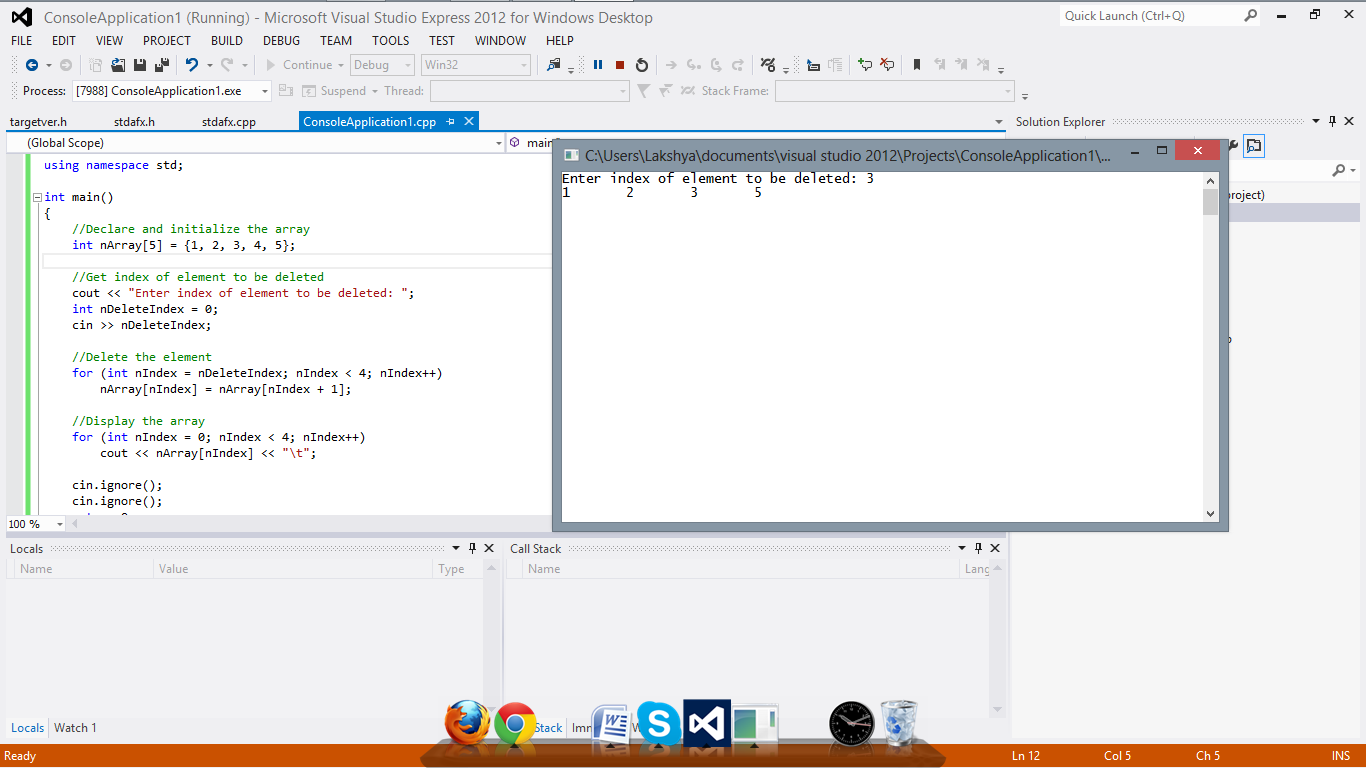Open the Debug configuration dropdown

380,64
